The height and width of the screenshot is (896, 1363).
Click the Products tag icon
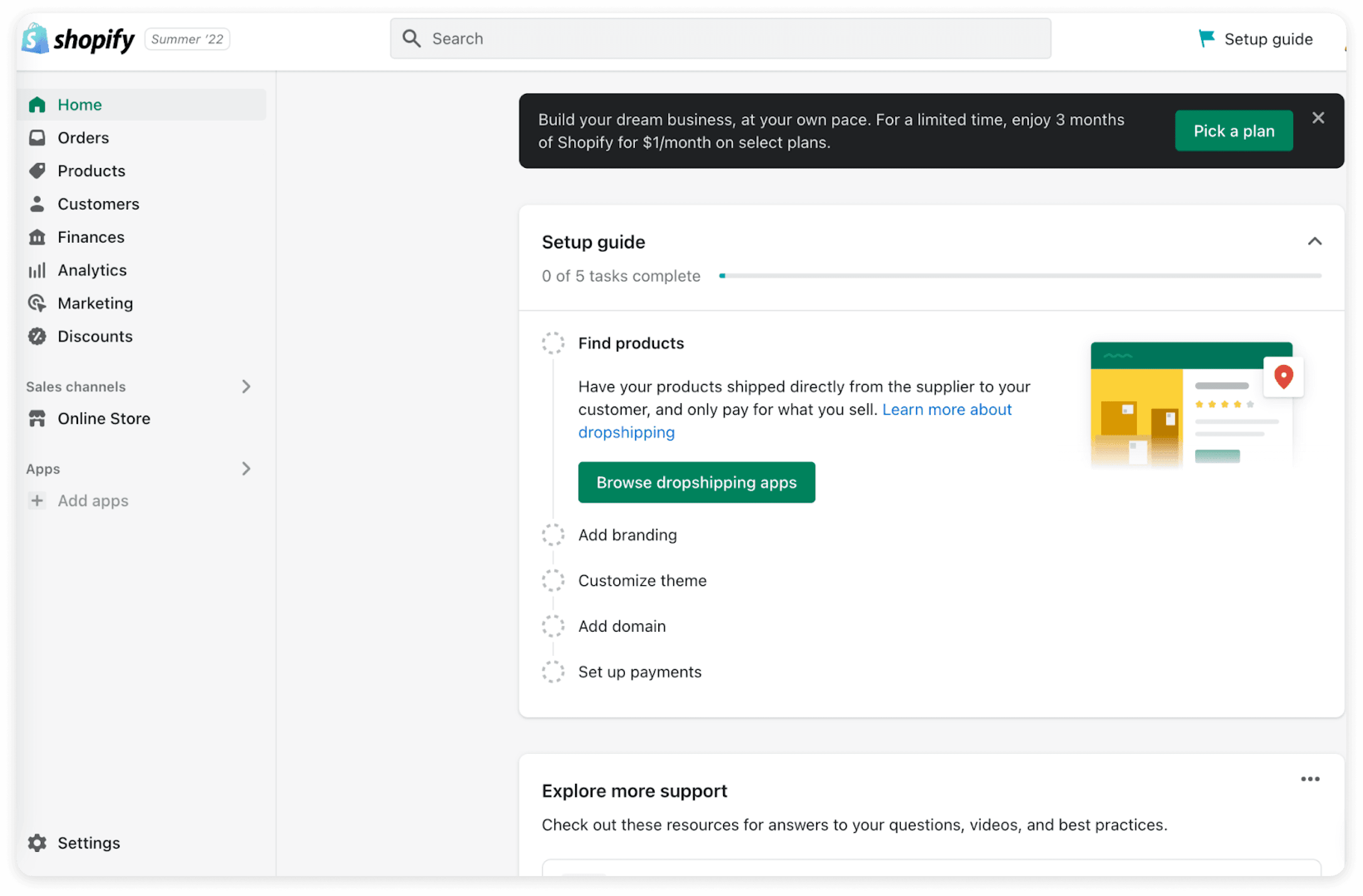pos(37,171)
